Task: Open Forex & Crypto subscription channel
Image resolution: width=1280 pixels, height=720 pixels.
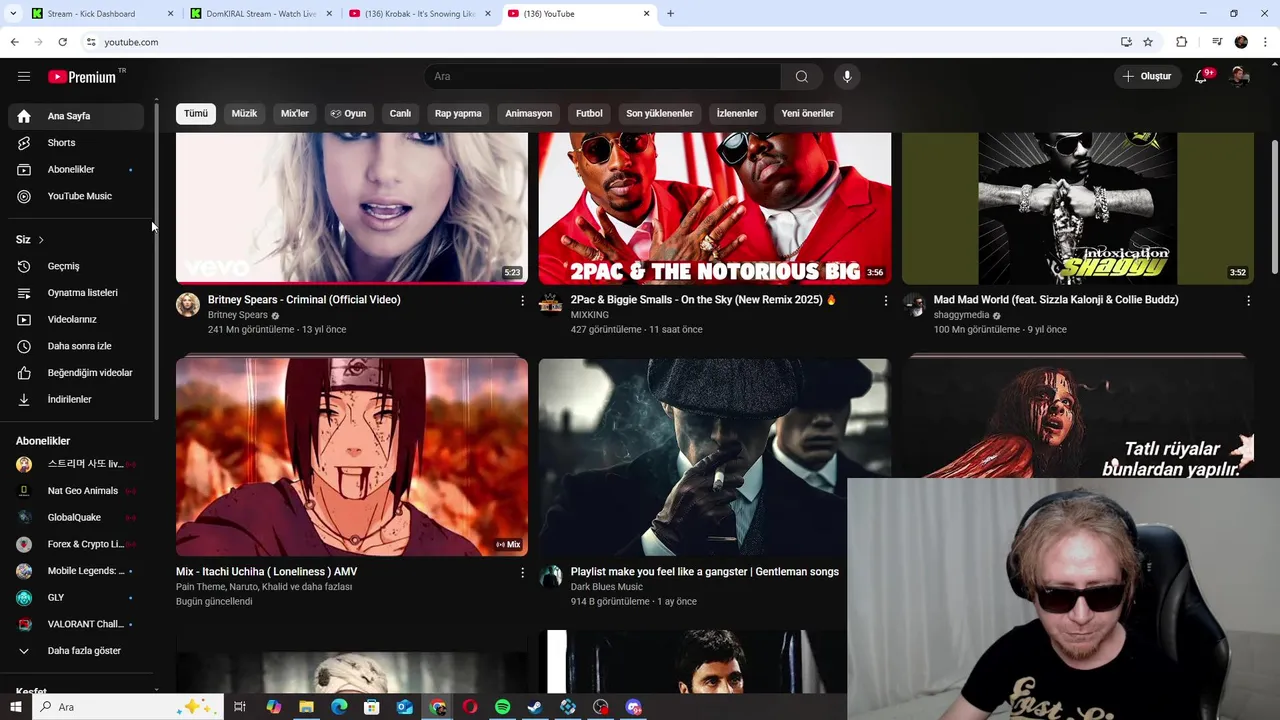Action: 76,544
